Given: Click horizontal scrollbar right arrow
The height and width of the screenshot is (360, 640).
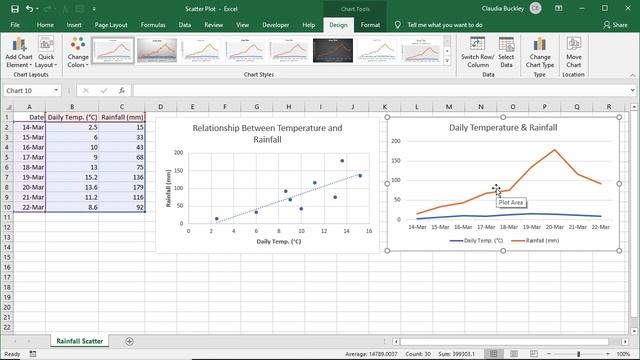Looking at the screenshot, I should coord(625,341).
